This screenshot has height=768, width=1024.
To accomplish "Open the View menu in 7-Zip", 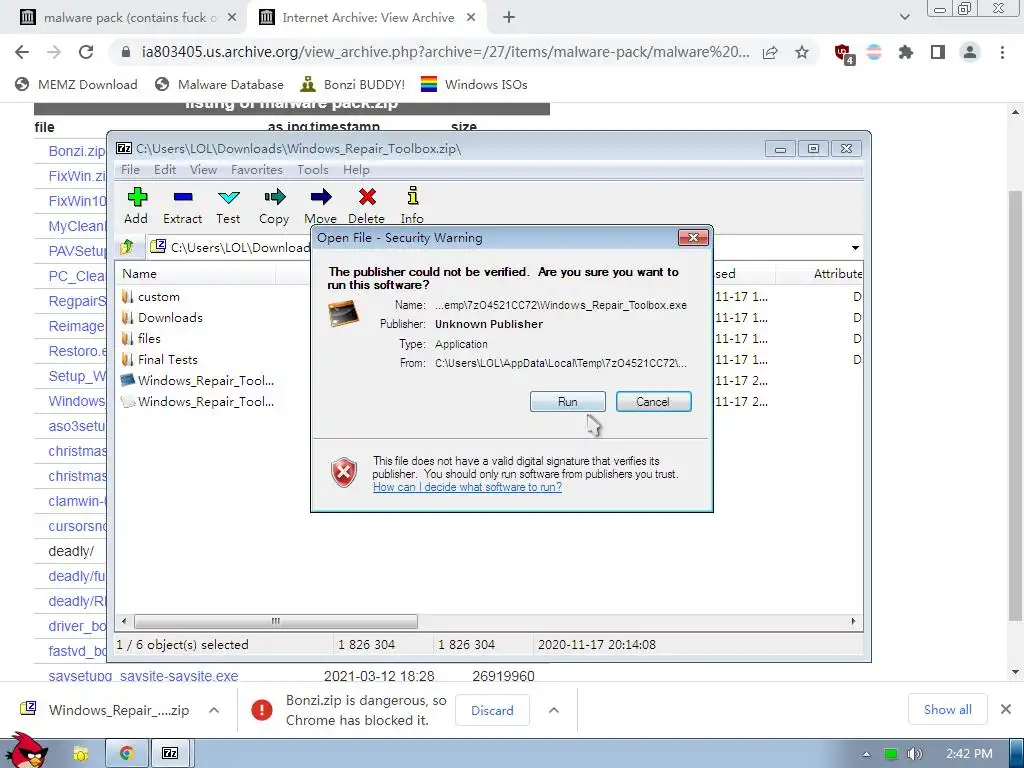I will tap(203, 170).
